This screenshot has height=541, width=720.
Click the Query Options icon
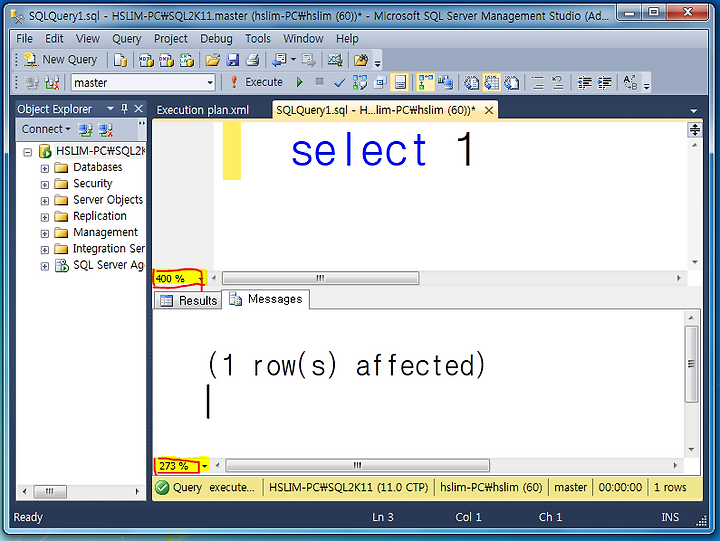coord(380,83)
